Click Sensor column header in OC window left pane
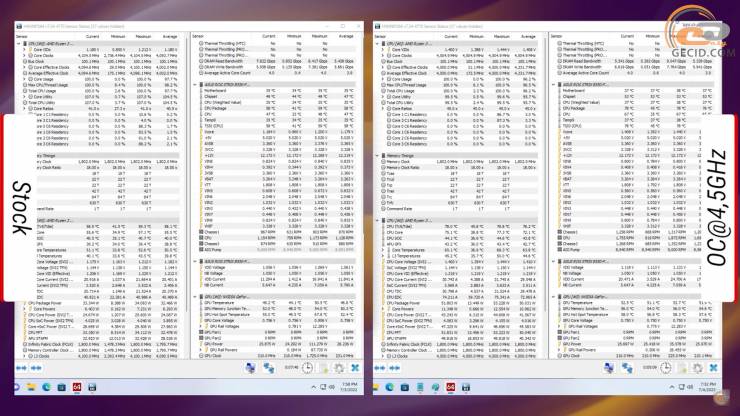Viewport: 740px width, 416px height. (380, 36)
